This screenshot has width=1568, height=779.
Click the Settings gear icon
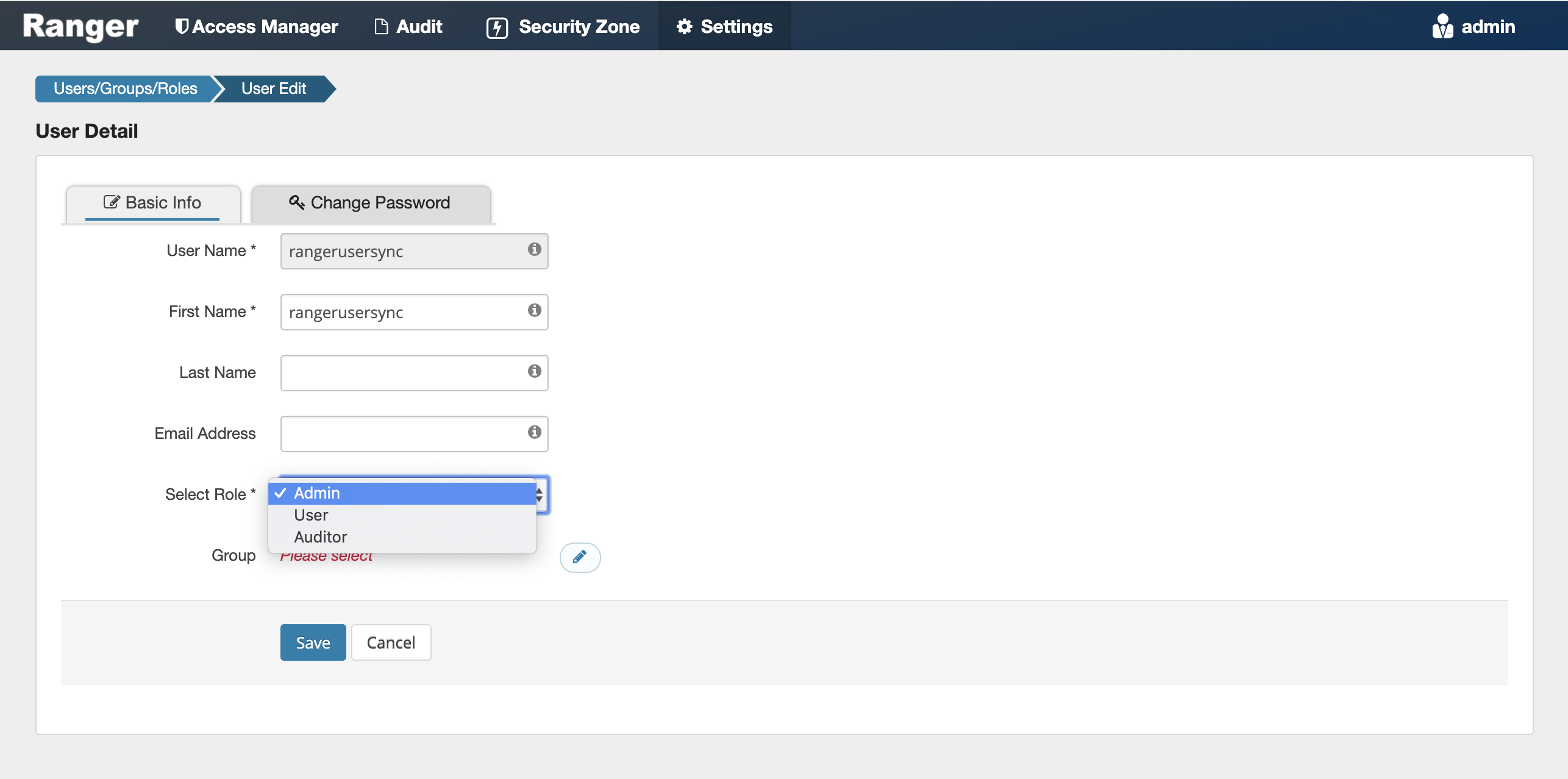click(x=684, y=26)
